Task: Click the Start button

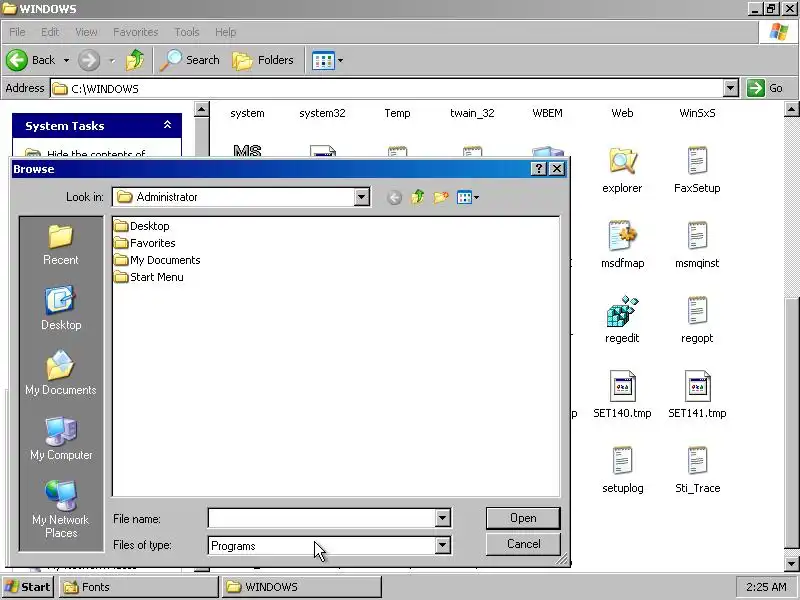Action: pos(28,587)
